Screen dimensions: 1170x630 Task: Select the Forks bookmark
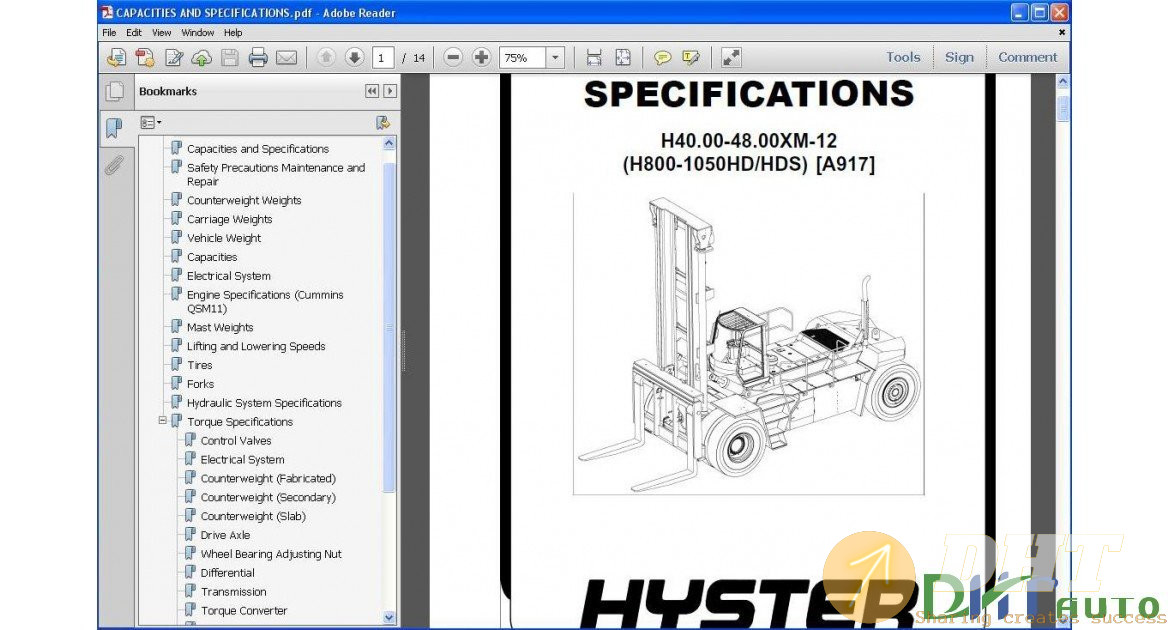[200, 384]
